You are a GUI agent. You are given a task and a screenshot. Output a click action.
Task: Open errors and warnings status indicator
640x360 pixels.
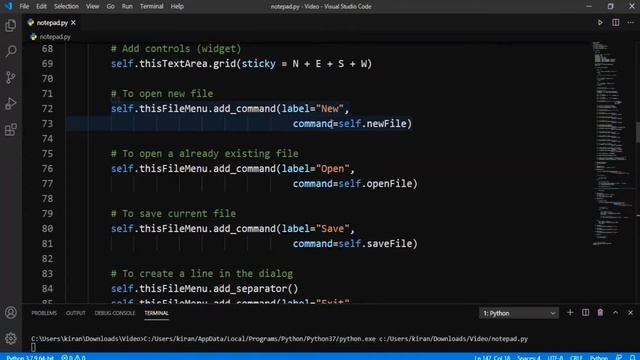(x=73, y=357)
